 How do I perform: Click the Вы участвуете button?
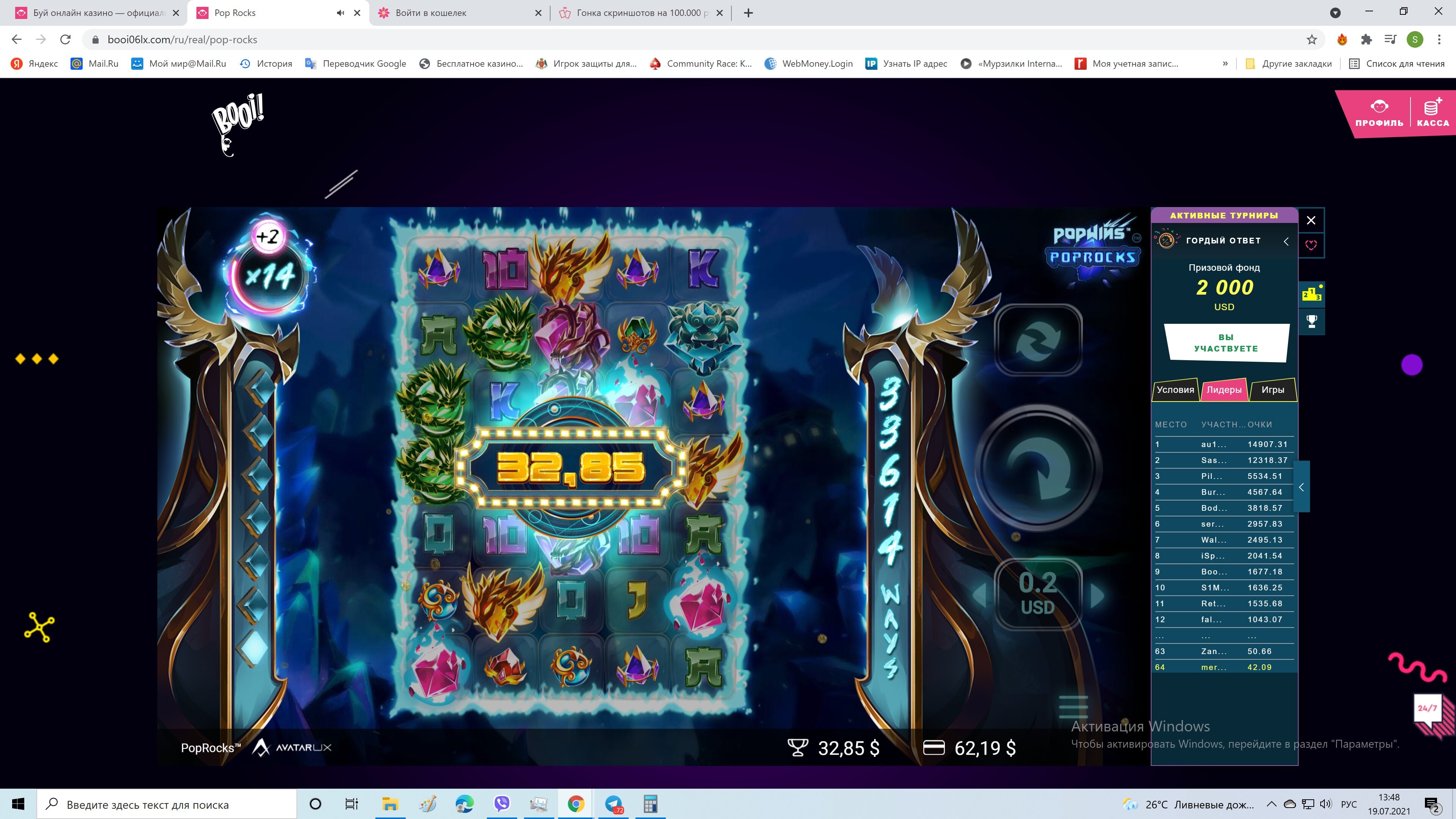(1226, 343)
